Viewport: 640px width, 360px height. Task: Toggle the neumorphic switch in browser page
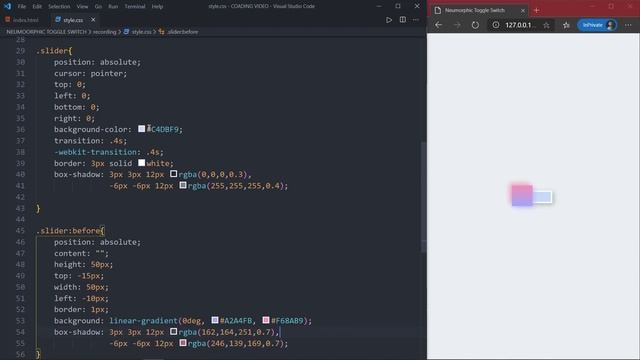click(x=531, y=196)
